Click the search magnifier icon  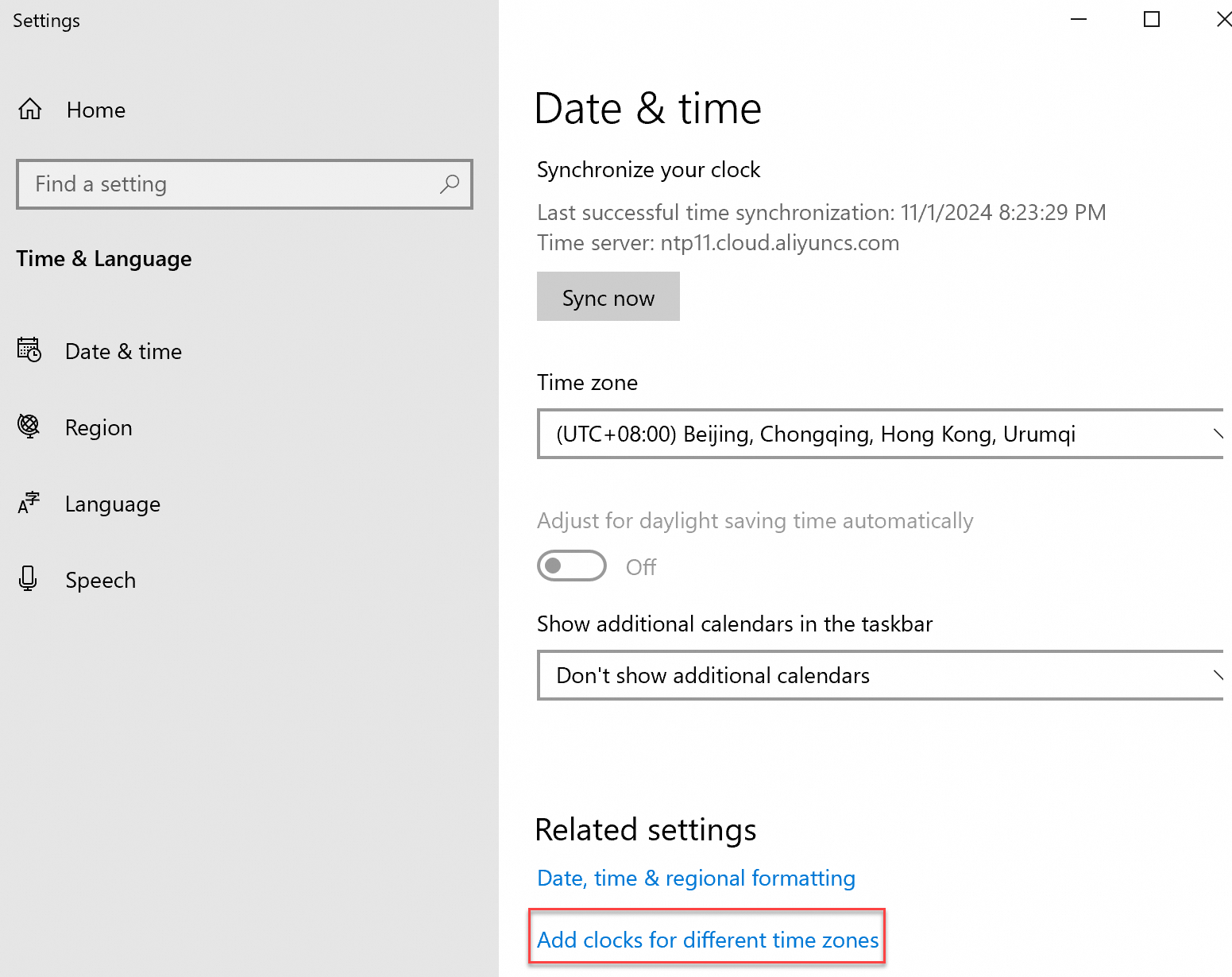450,184
